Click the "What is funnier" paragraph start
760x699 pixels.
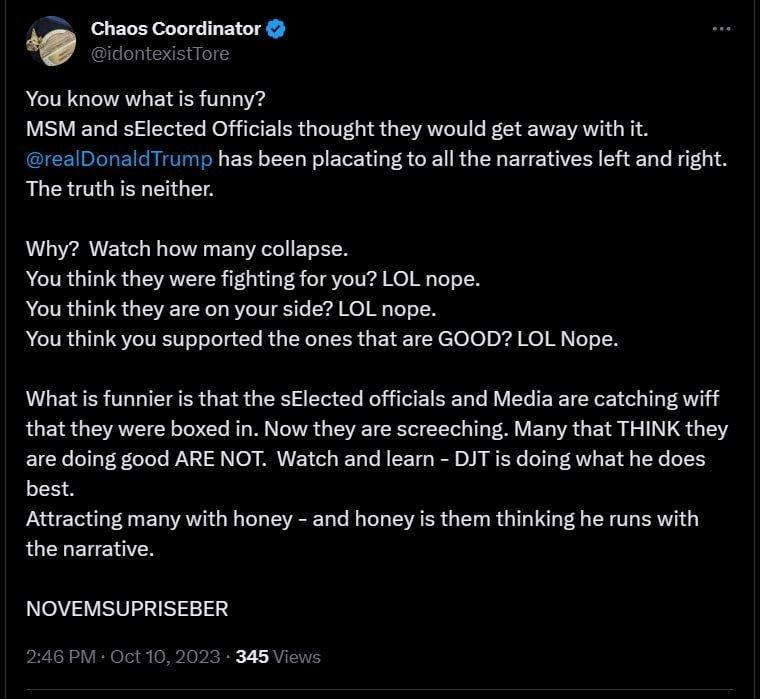click(90, 399)
